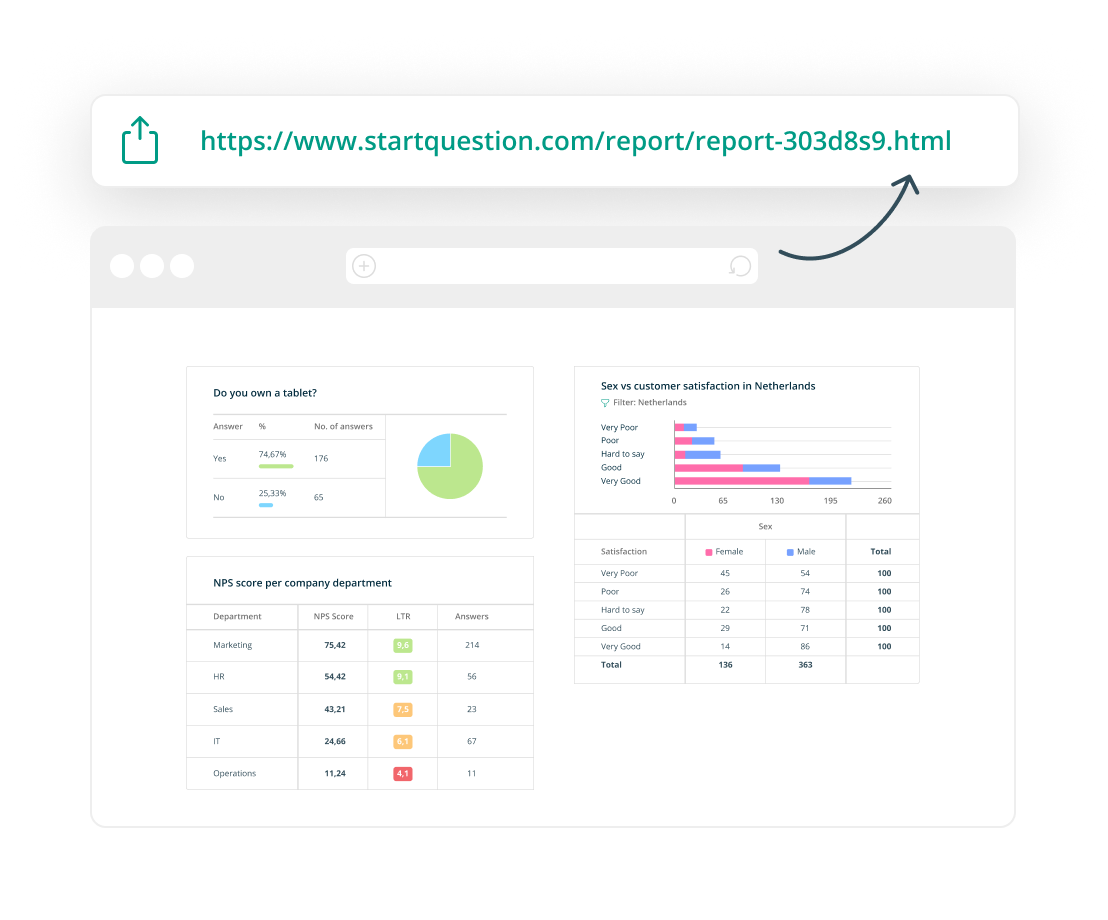Click the 'Hard to say' table row label

pos(623,610)
